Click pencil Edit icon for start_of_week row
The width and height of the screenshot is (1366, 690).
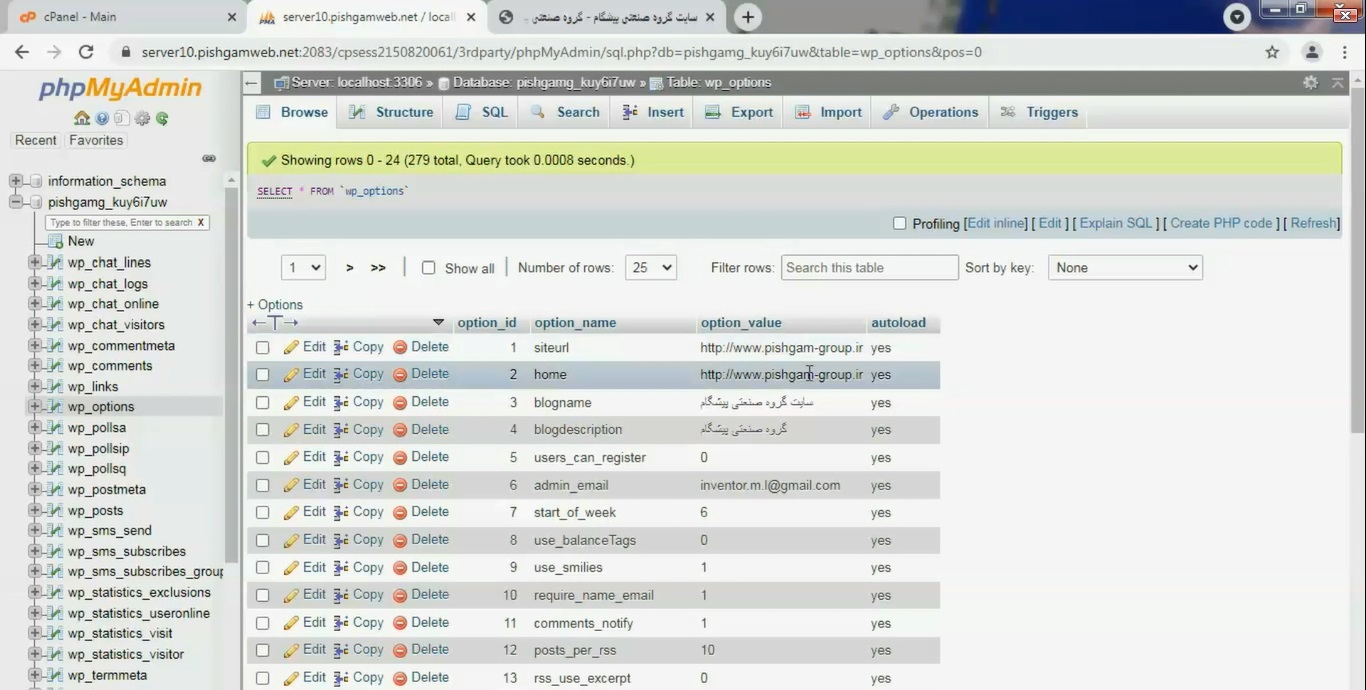[291, 512]
